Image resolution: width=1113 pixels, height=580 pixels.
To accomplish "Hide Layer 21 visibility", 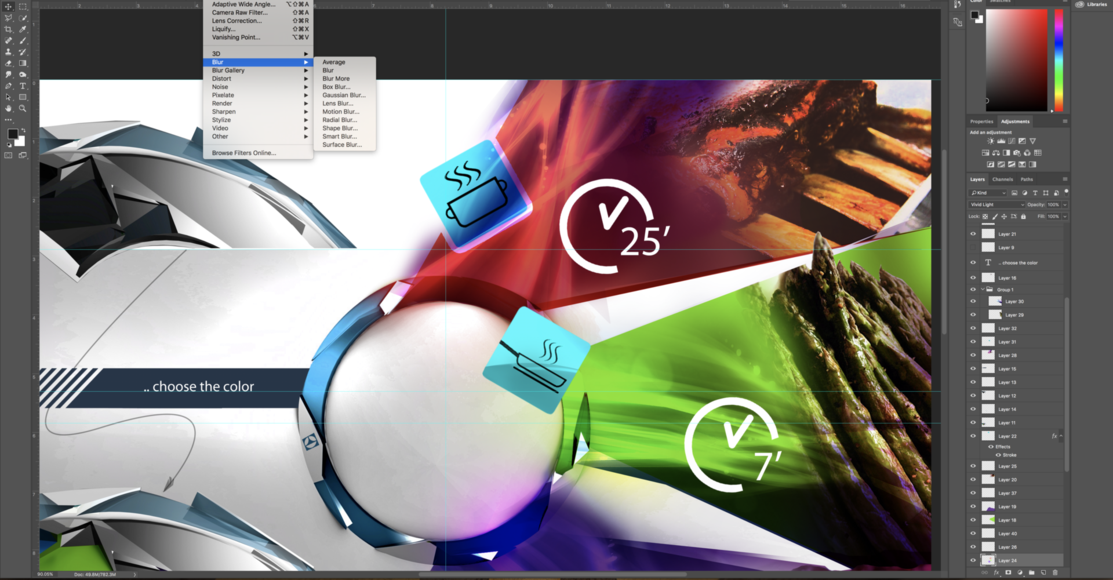I will (973, 234).
